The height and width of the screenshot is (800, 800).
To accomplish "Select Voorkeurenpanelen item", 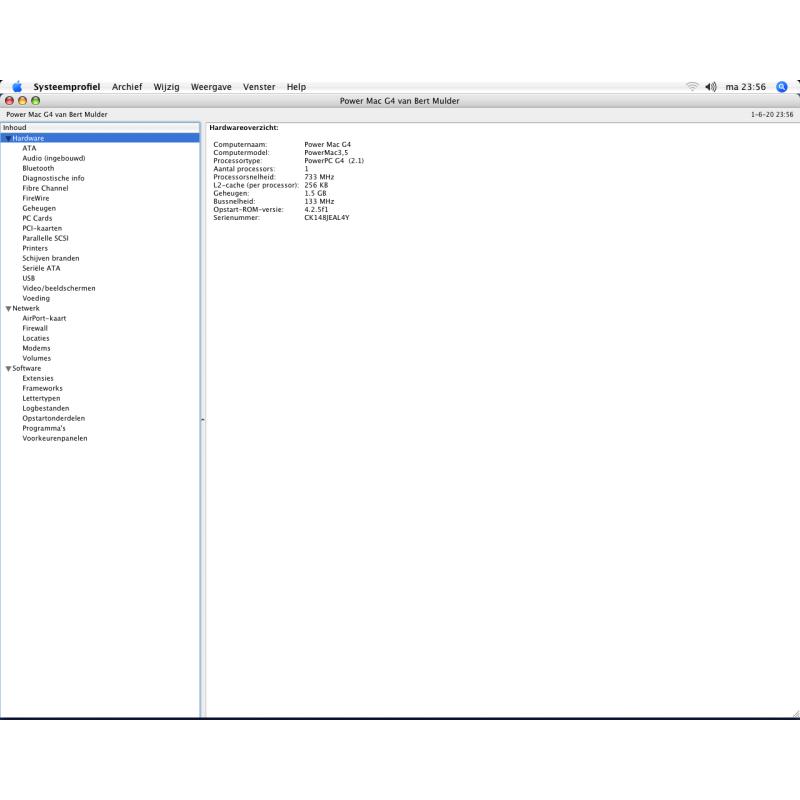I will point(55,438).
